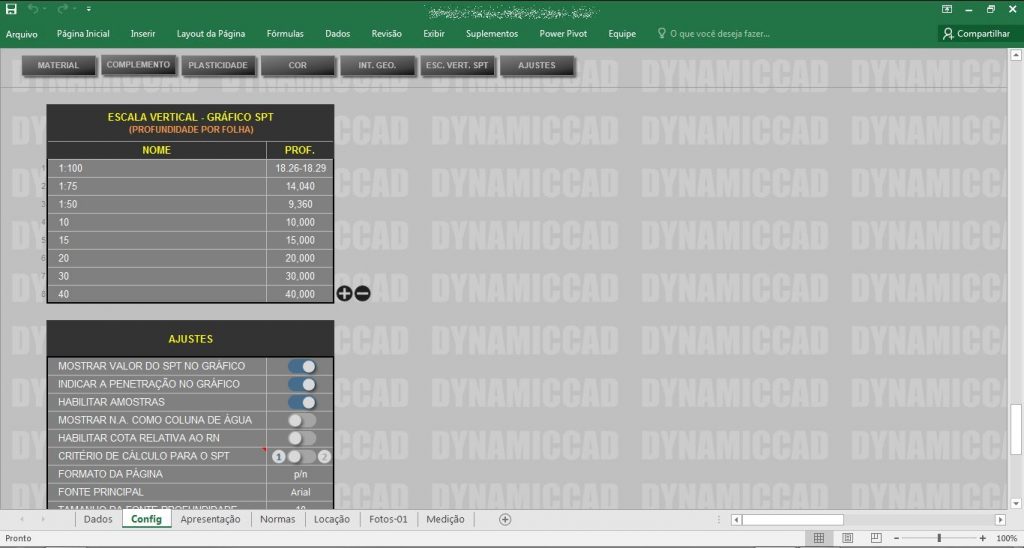
Task: Open Dados ribbon tab
Action: (338, 33)
